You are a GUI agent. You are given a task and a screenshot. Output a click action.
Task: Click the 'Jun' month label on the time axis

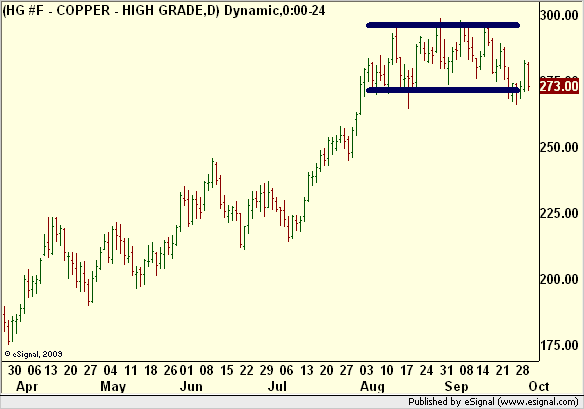click(191, 386)
